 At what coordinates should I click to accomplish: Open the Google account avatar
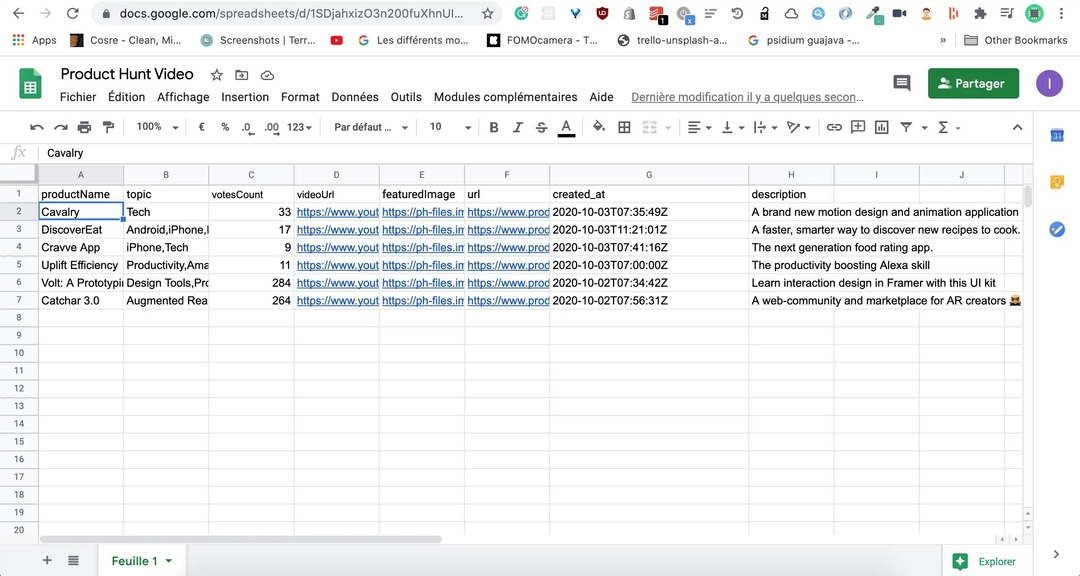1049,83
